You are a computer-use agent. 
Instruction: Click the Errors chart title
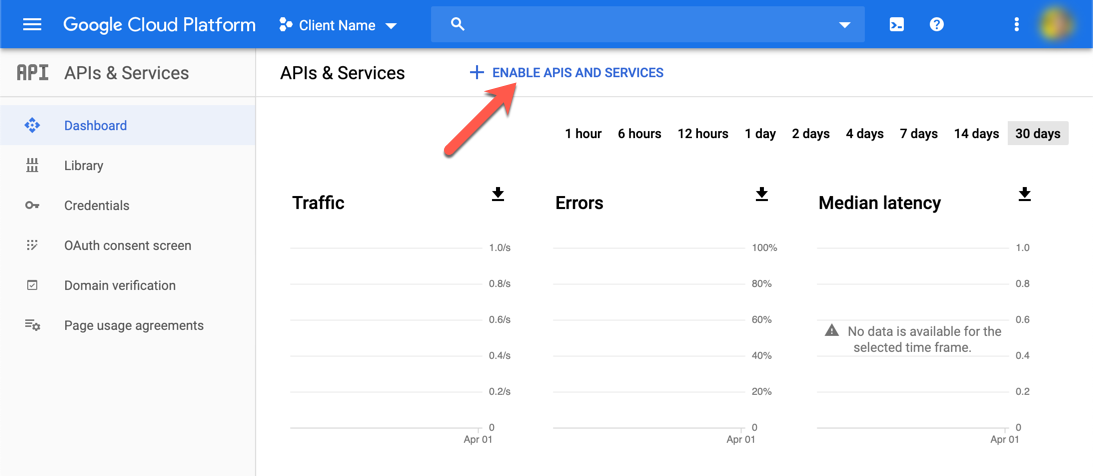pyautogui.click(x=579, y=203)
